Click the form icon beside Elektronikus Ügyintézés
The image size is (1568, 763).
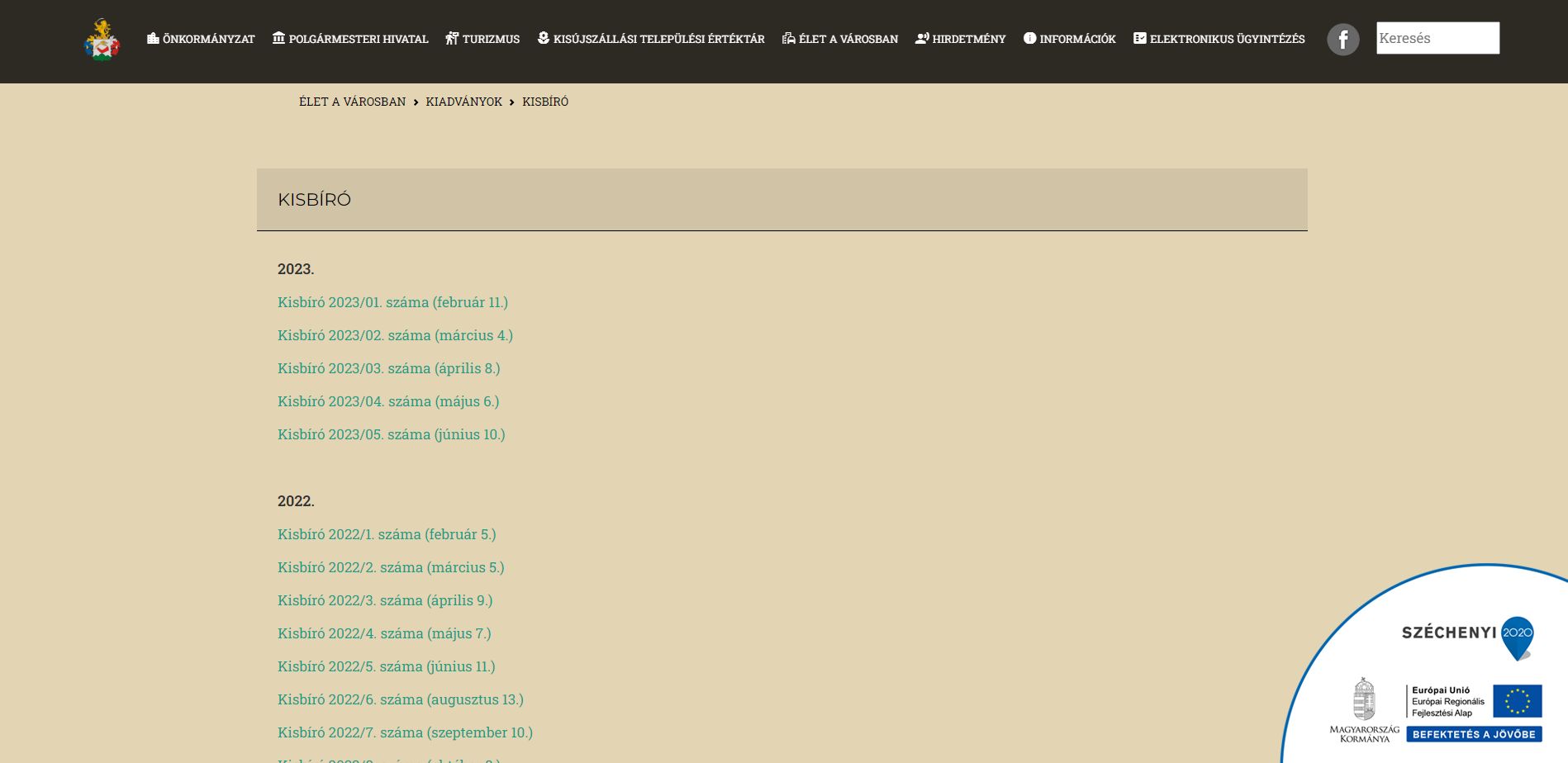pyautogui.click(x=1140, y=38)
